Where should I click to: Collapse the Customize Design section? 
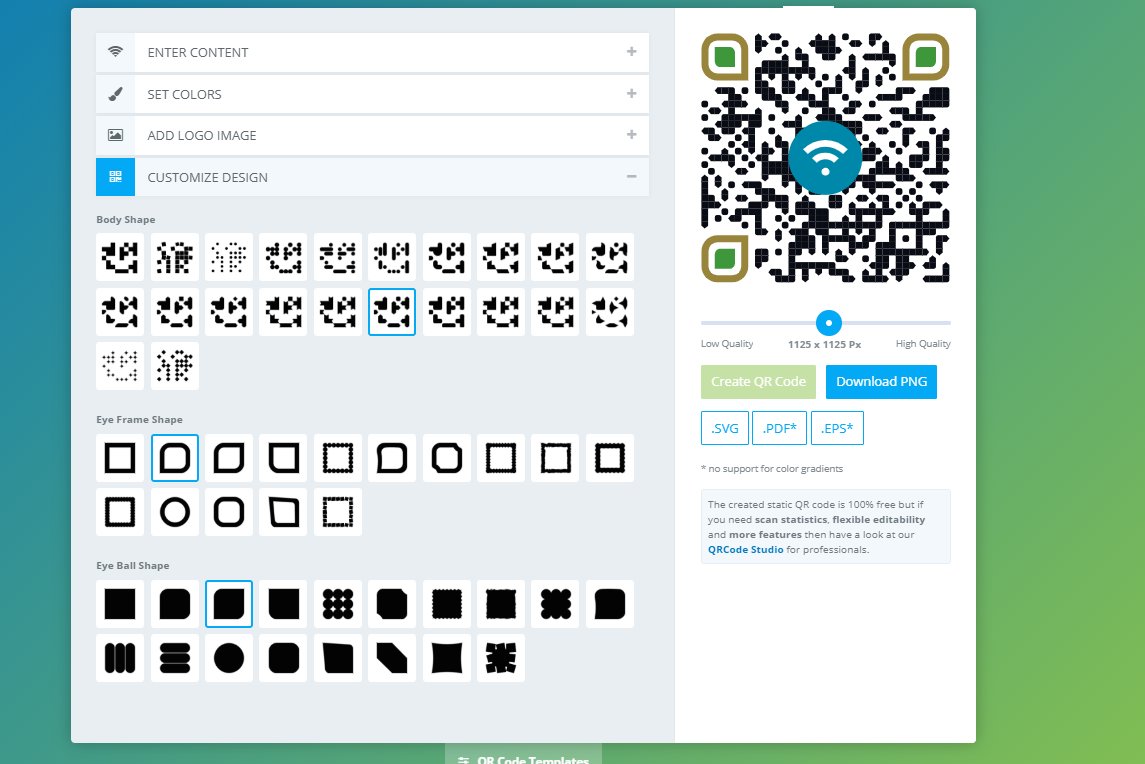pos(372,177)
